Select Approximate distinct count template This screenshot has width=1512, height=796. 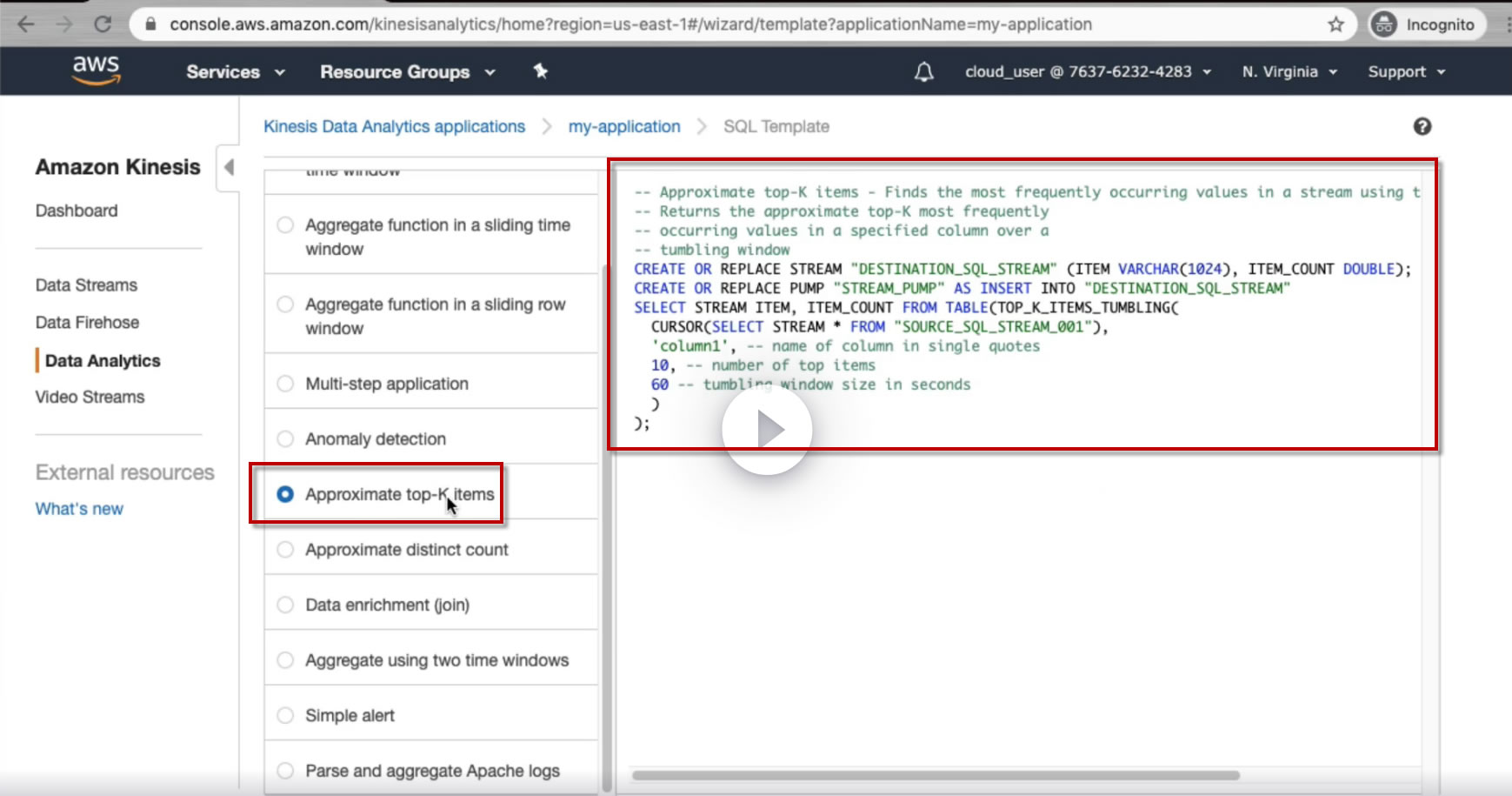[285, 550]
